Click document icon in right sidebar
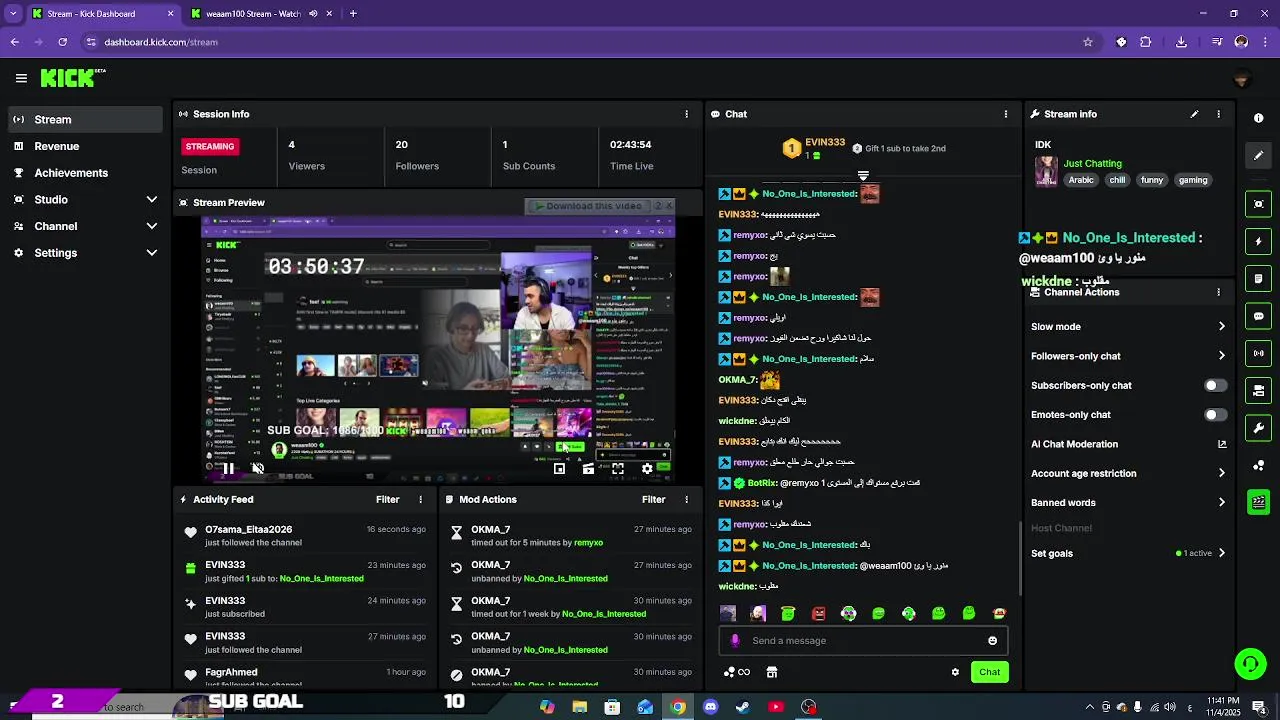This screenshot has height=720, width=1280. click(x=1258, y=278)
